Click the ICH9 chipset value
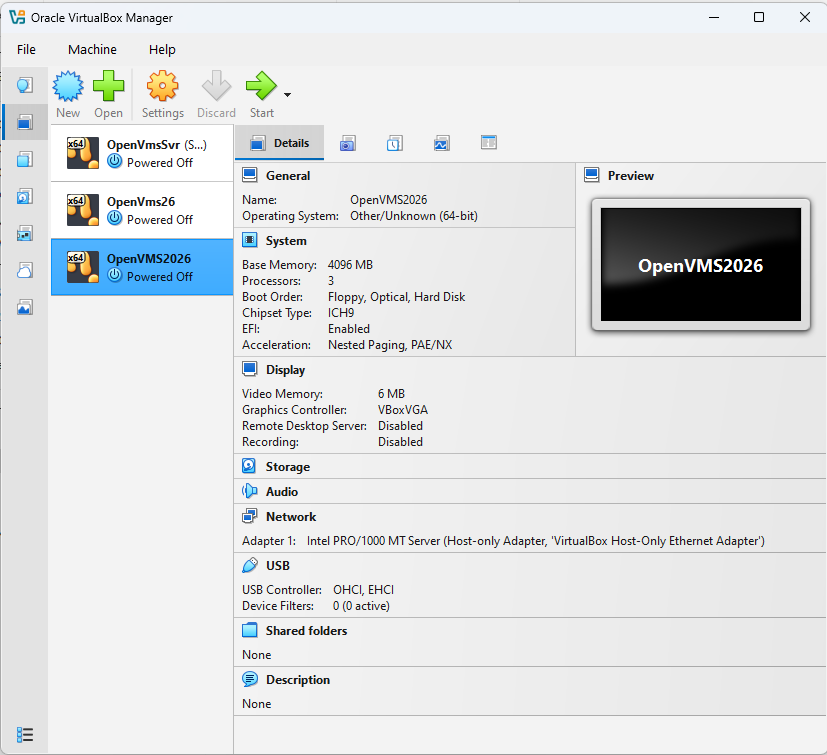 coord(341,313)
